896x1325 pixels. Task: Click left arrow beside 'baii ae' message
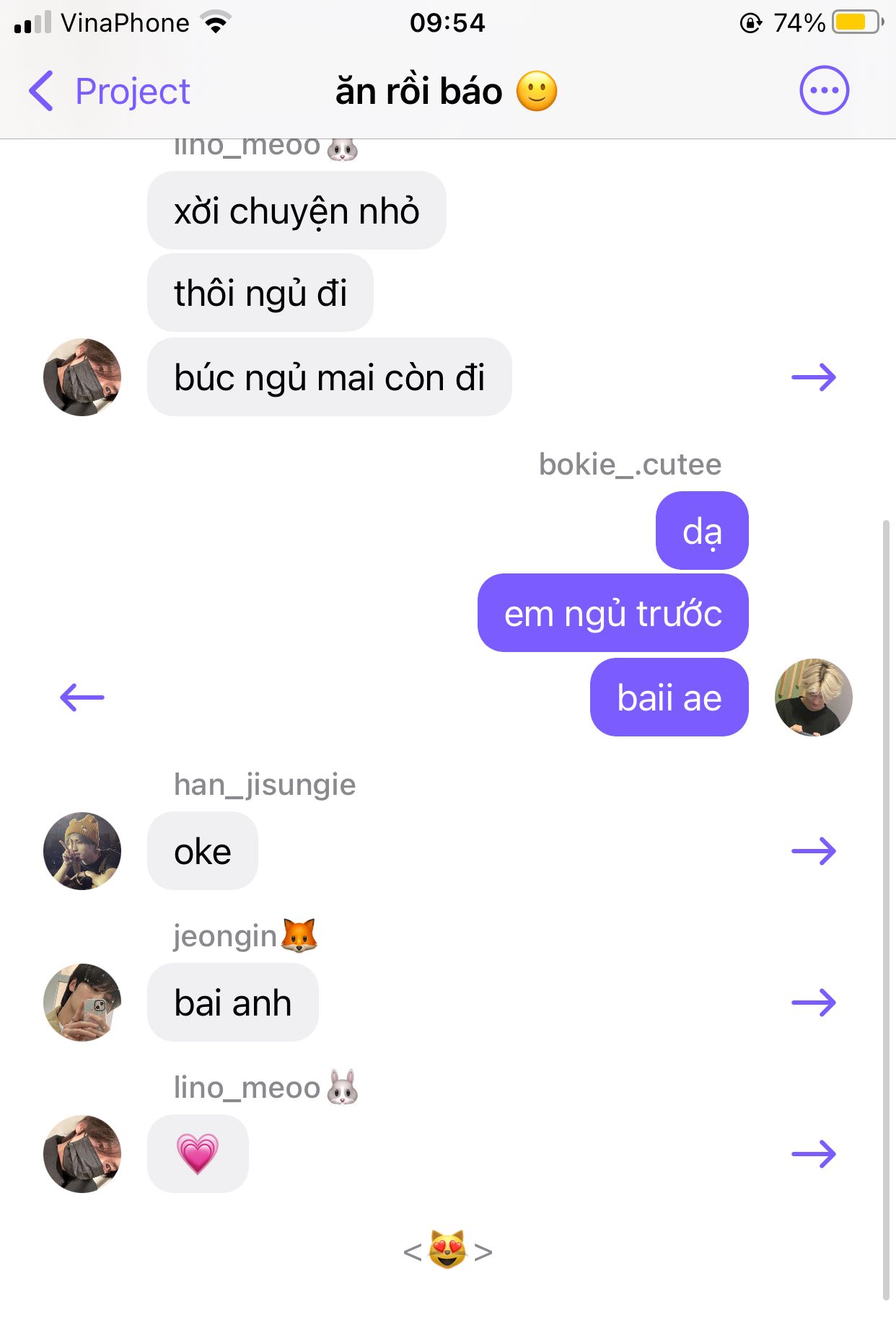tap(82, 697)
